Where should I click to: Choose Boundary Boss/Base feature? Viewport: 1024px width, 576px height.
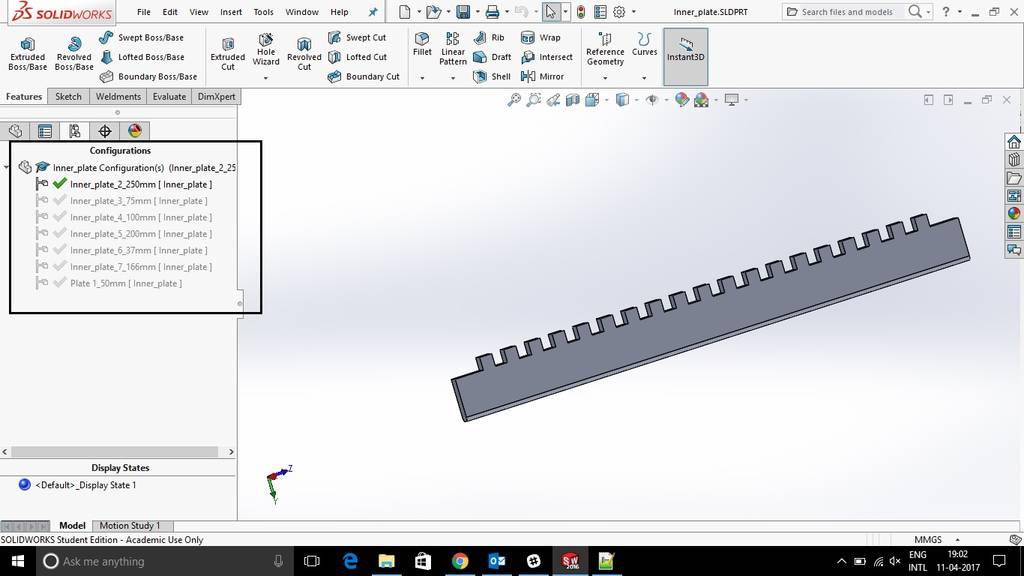148,76
